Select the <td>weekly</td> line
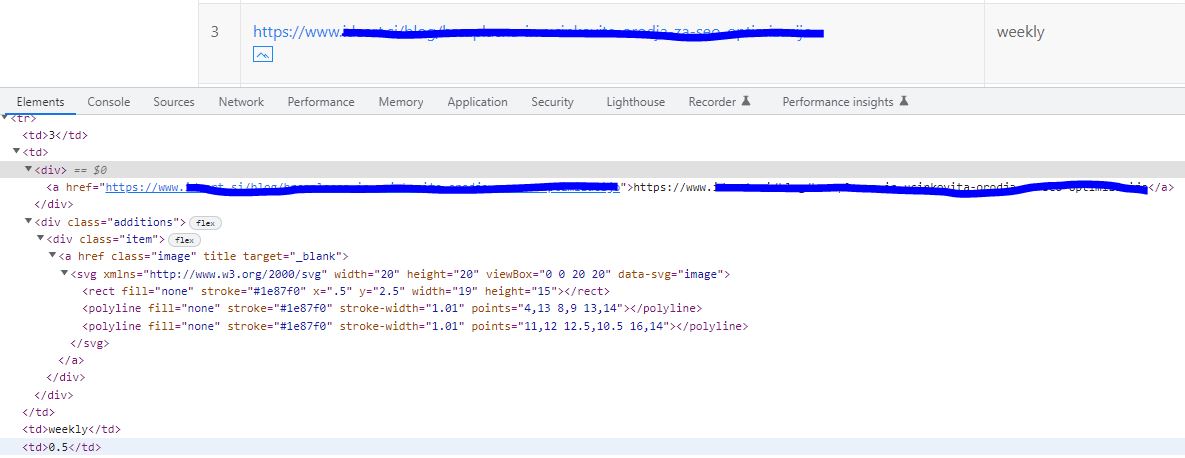The width and height of the screenshot is (1185, 458). click(x=71, y=429)
